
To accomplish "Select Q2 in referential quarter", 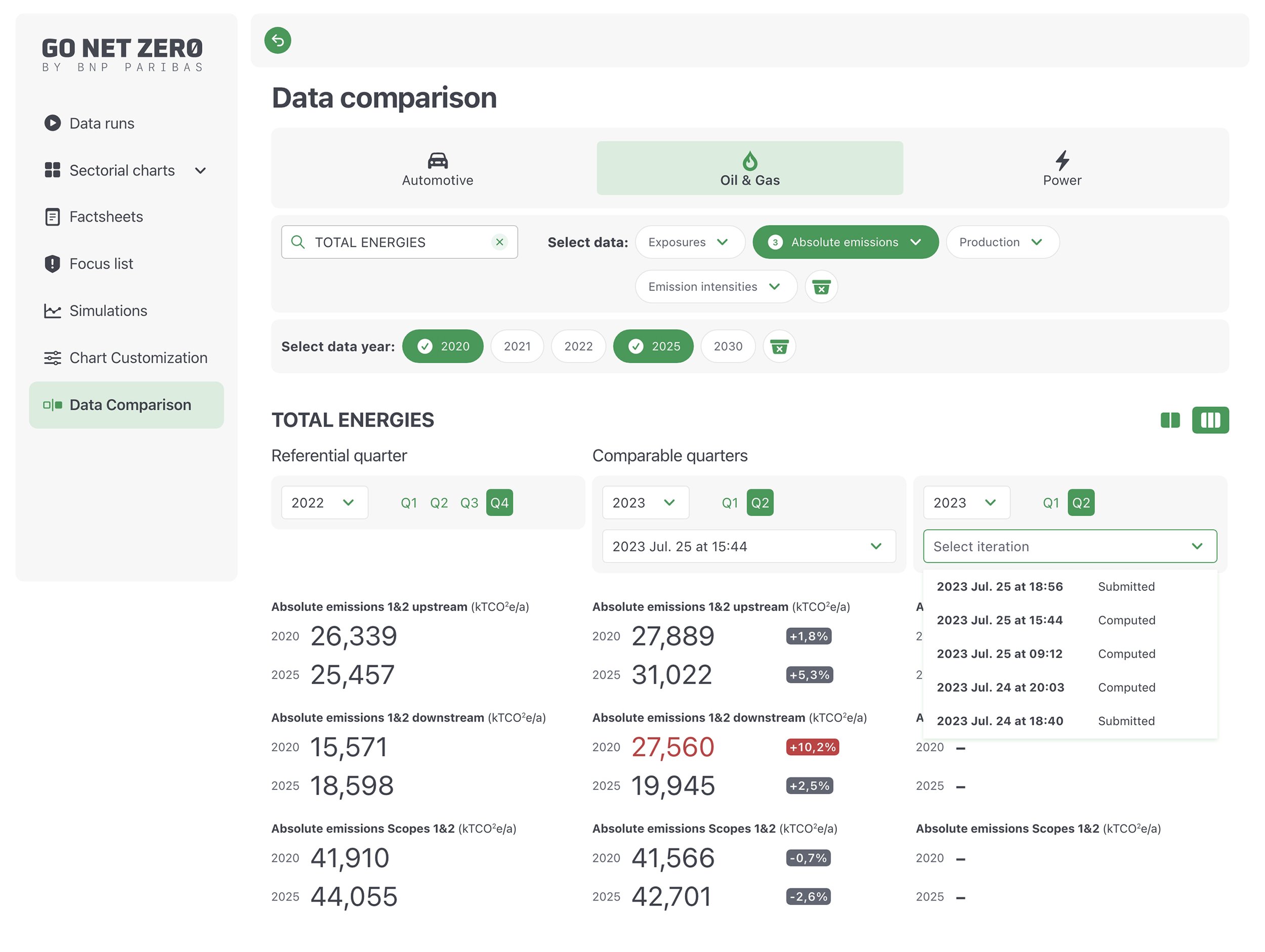I will (x=439, y=503).
